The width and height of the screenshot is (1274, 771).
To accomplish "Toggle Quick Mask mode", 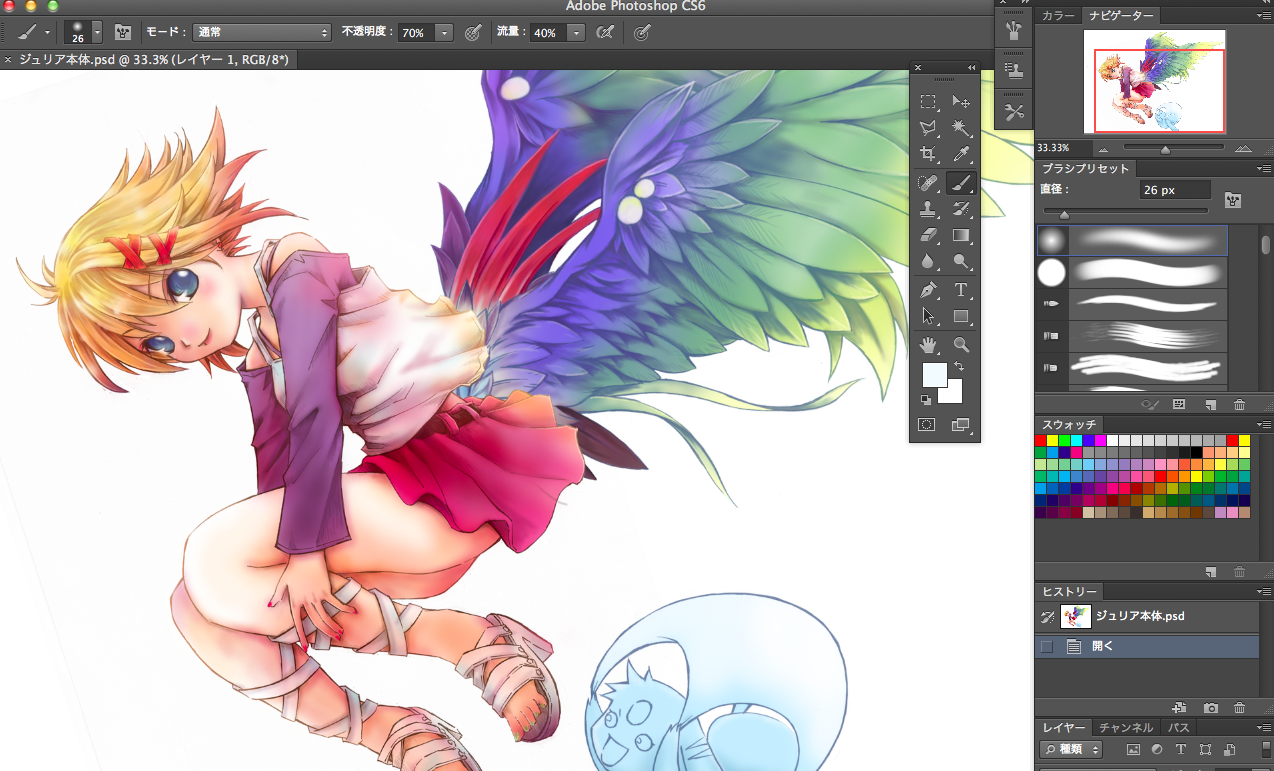I will click(x=927, y=425).
